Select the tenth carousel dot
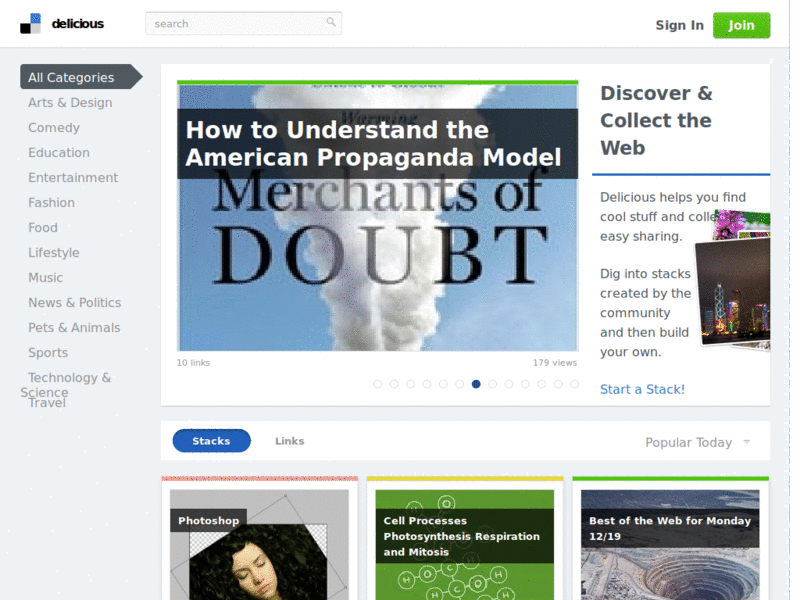This screenshot has width=800, height=600. (525, 384)
